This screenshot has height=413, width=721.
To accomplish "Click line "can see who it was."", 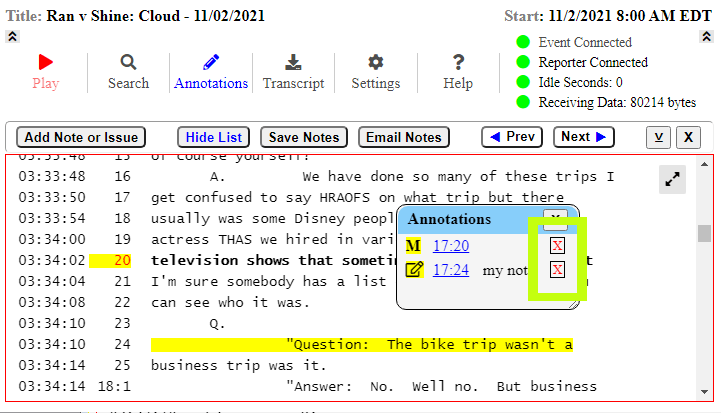I will tap(230, 303).
